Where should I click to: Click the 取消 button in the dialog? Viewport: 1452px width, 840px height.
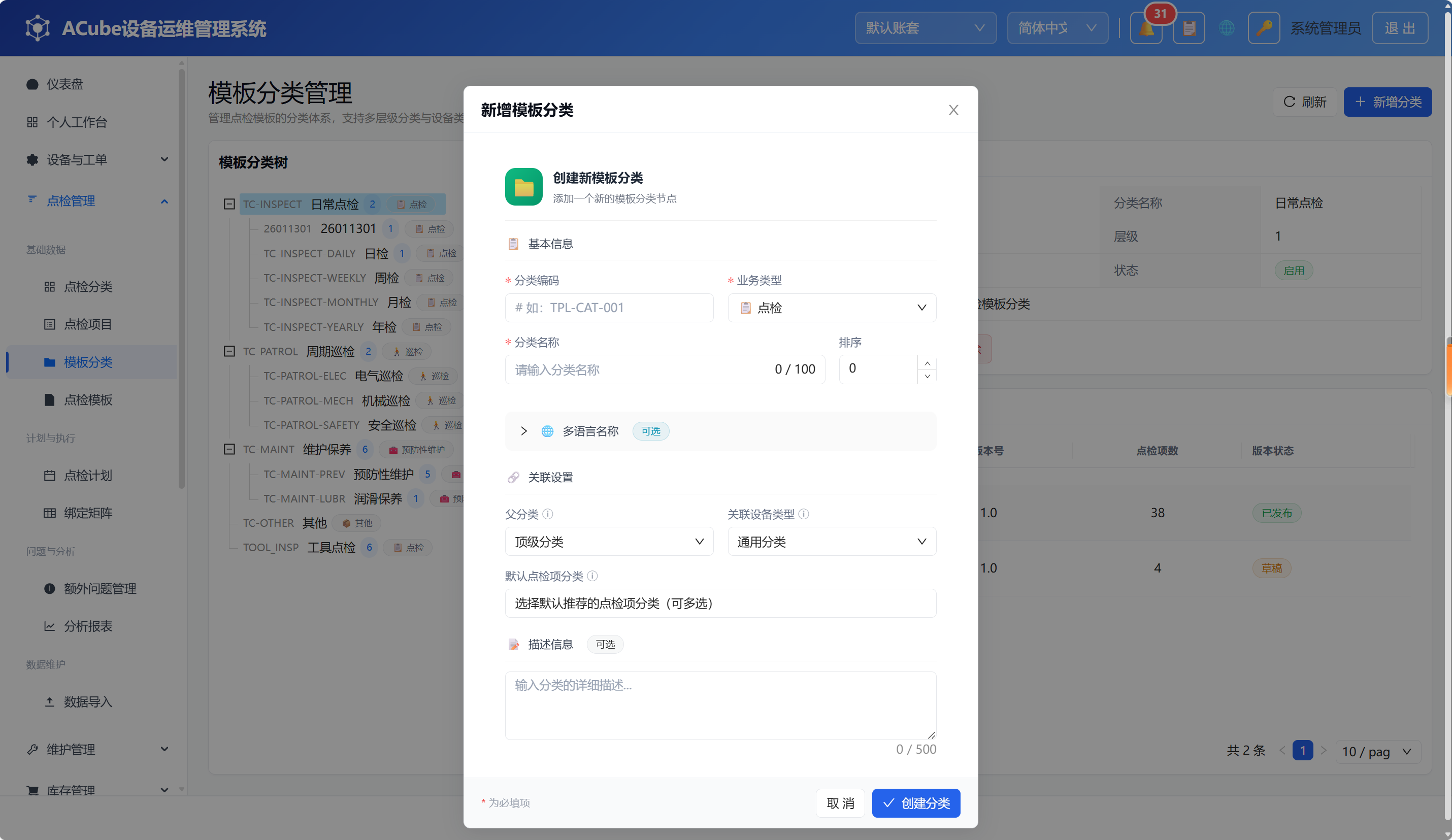click(840, 803)
